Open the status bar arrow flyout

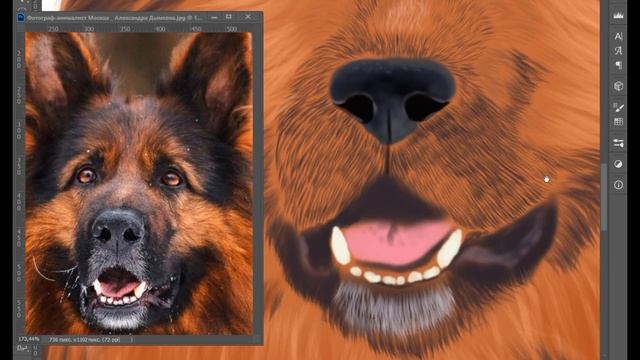pyautogui.click(x=131, y=340)
